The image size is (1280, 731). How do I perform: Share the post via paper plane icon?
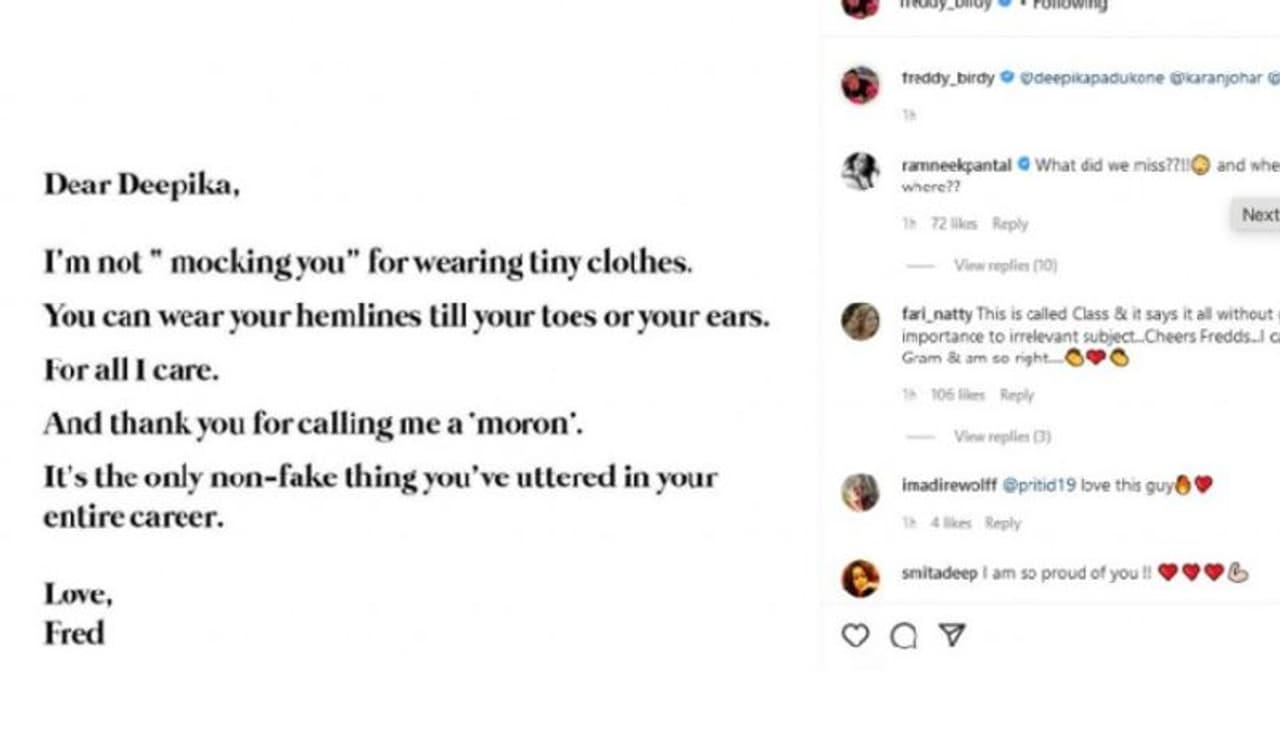952,636
